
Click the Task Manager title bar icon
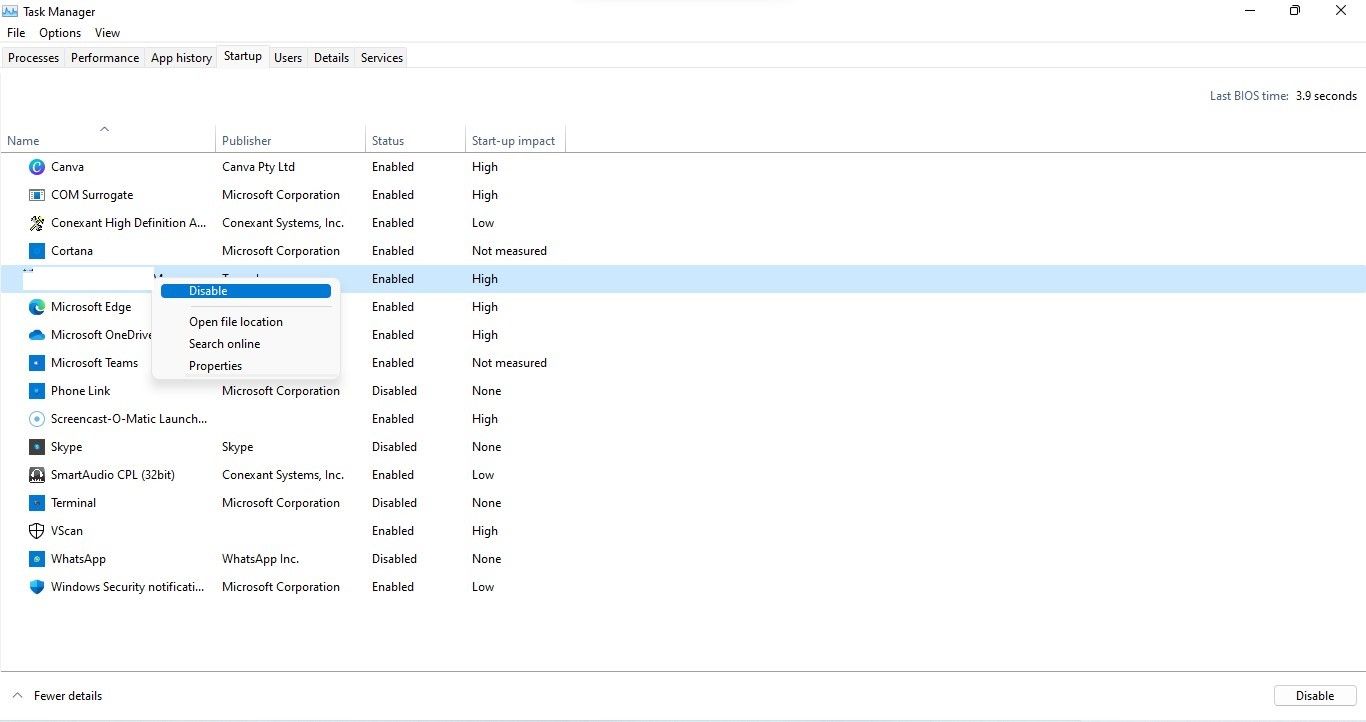[x=12, y=11]
